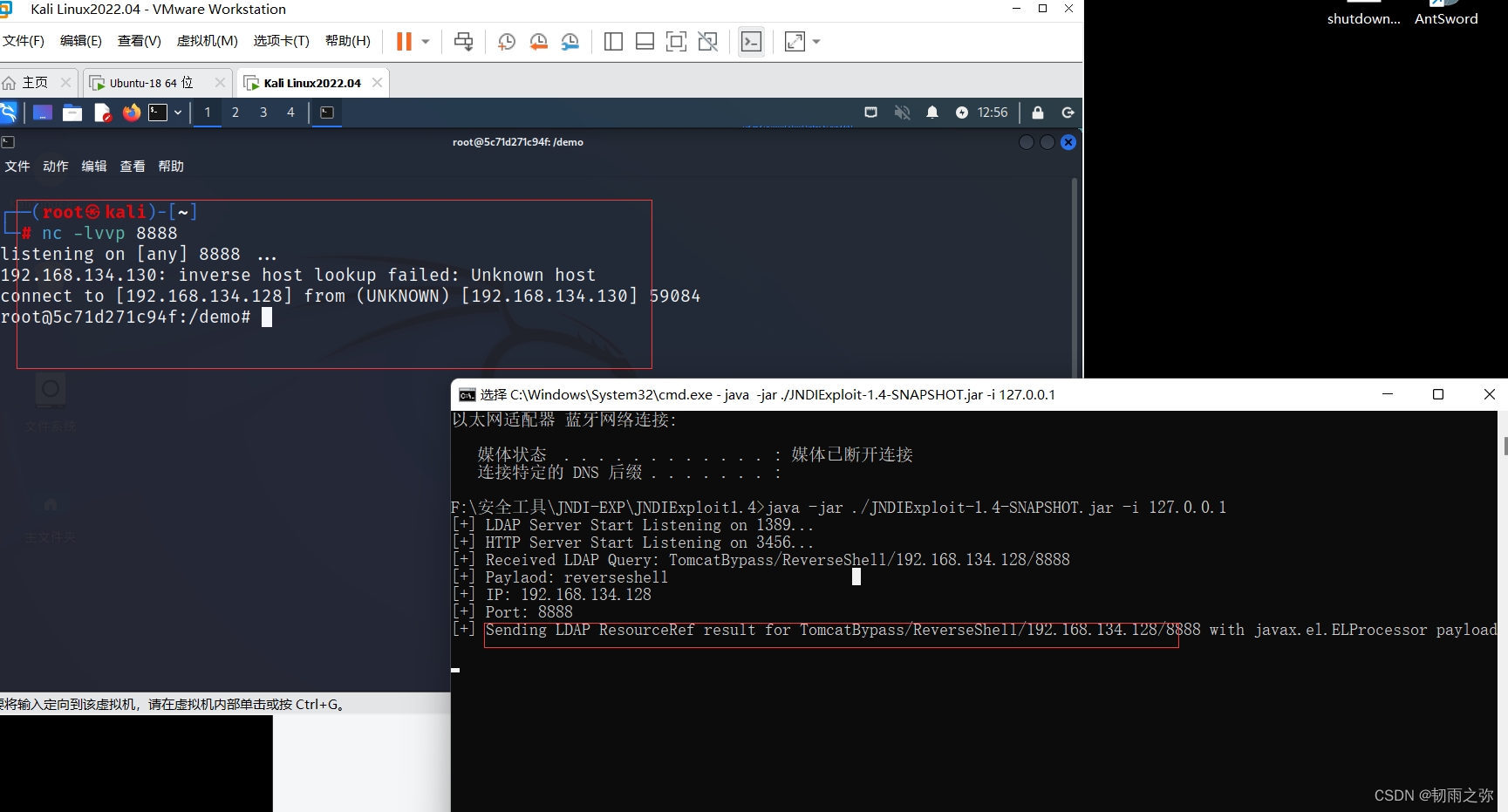
Task: Switch to Unity mode icon
Action: point(707,41)
